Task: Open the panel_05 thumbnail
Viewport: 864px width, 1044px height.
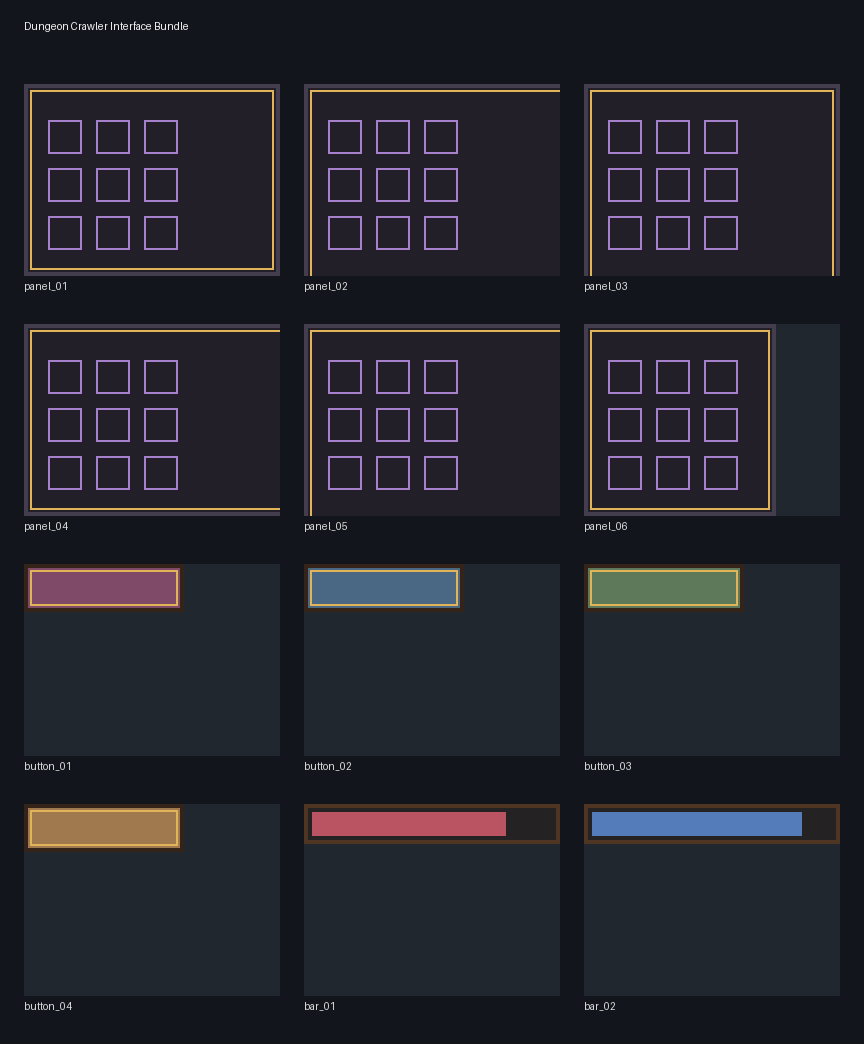Action: (x=432, y=420)
